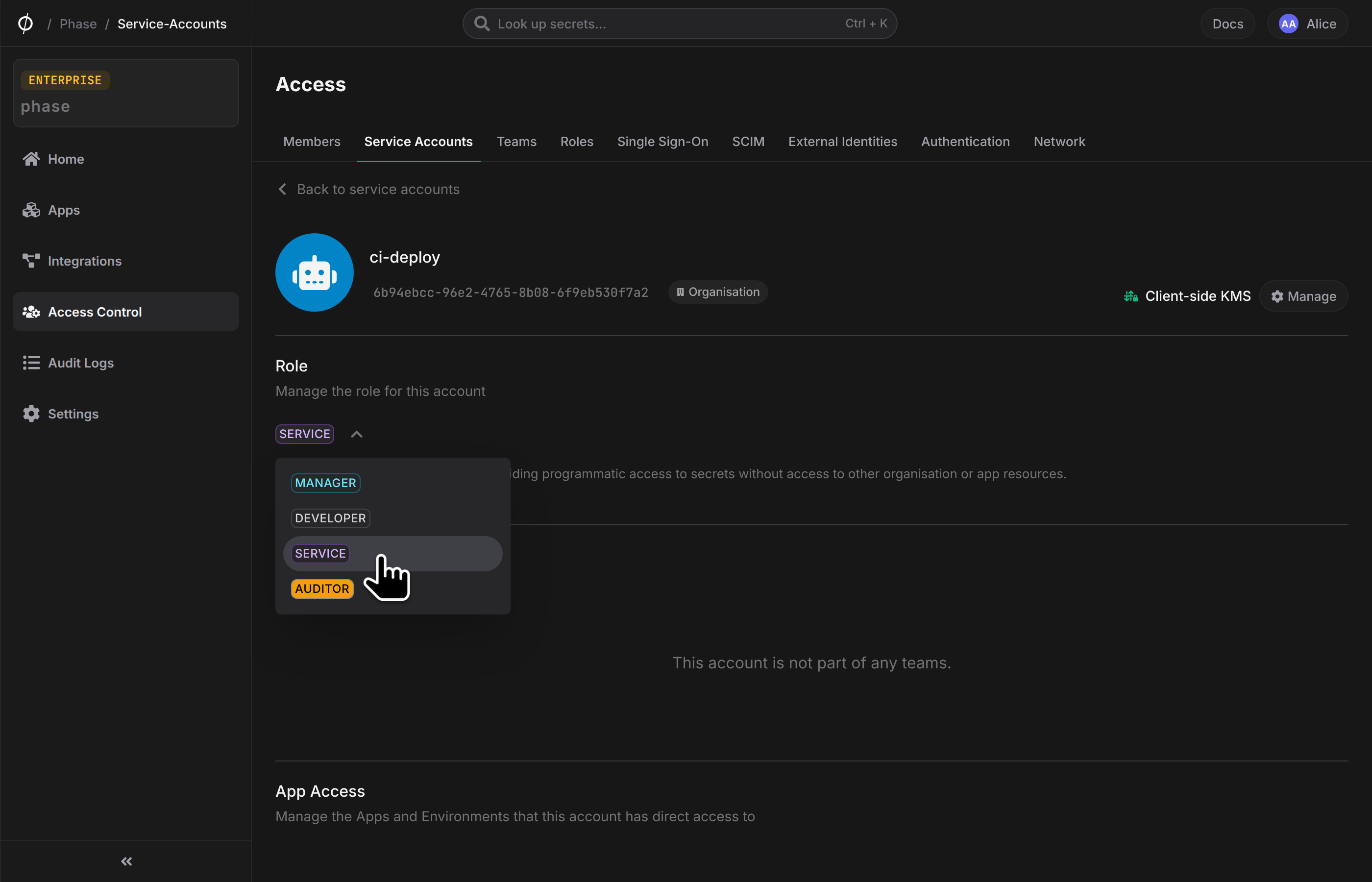Screen dimensions: 1372x882
Task: Switch to Authentication tab
Action: (x=965, y=142)
